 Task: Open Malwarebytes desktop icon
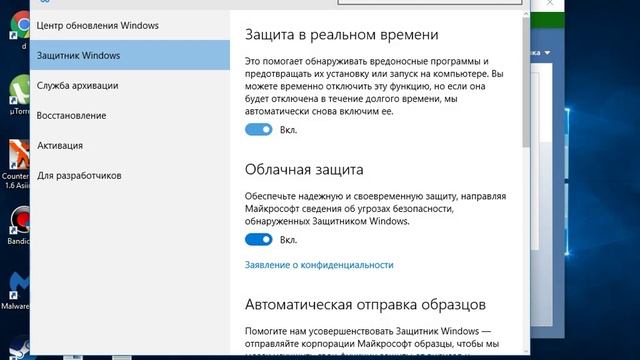coord(16,291)
